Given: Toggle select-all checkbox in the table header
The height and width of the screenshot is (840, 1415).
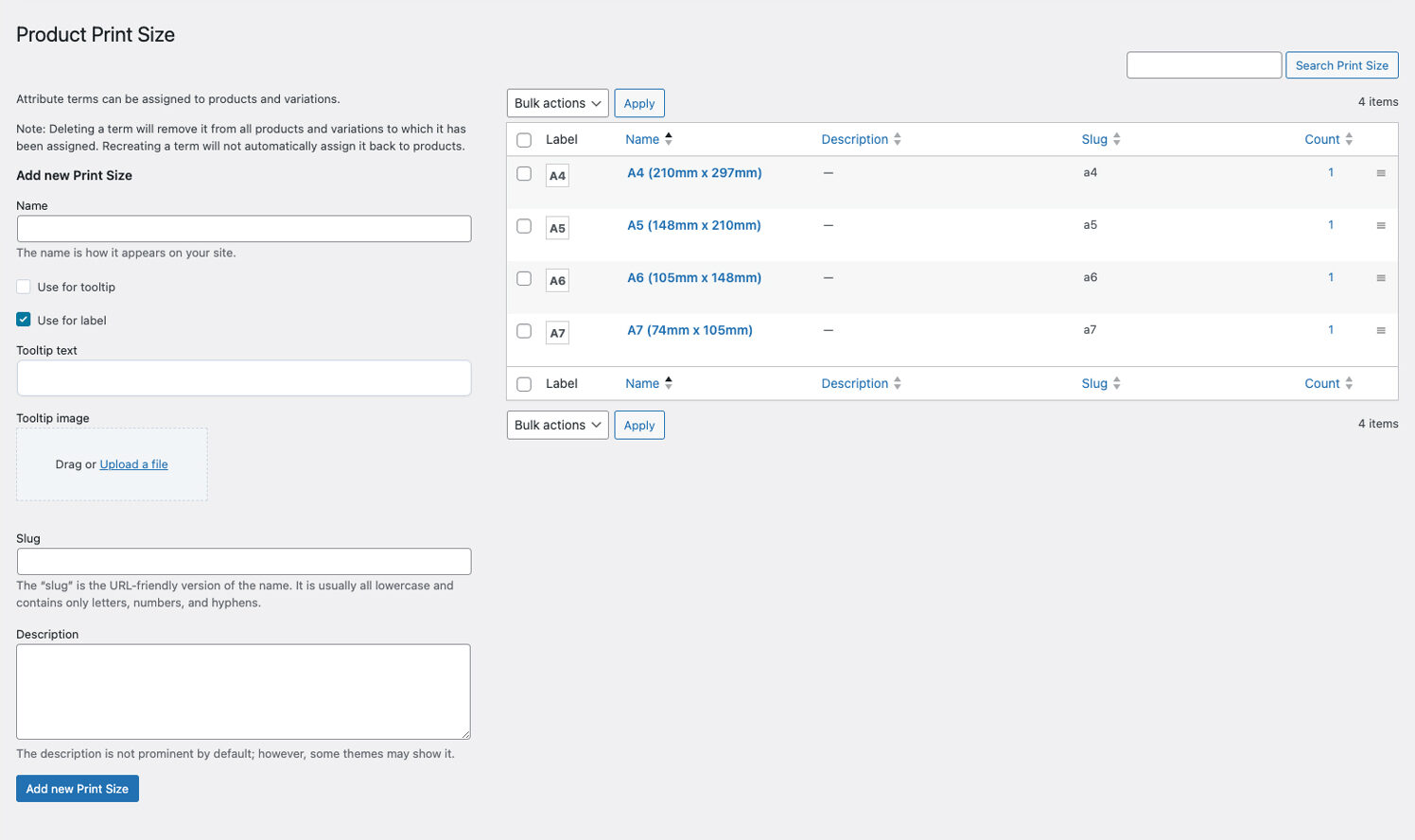Looking at the screenshot, I should click(524, 140).
